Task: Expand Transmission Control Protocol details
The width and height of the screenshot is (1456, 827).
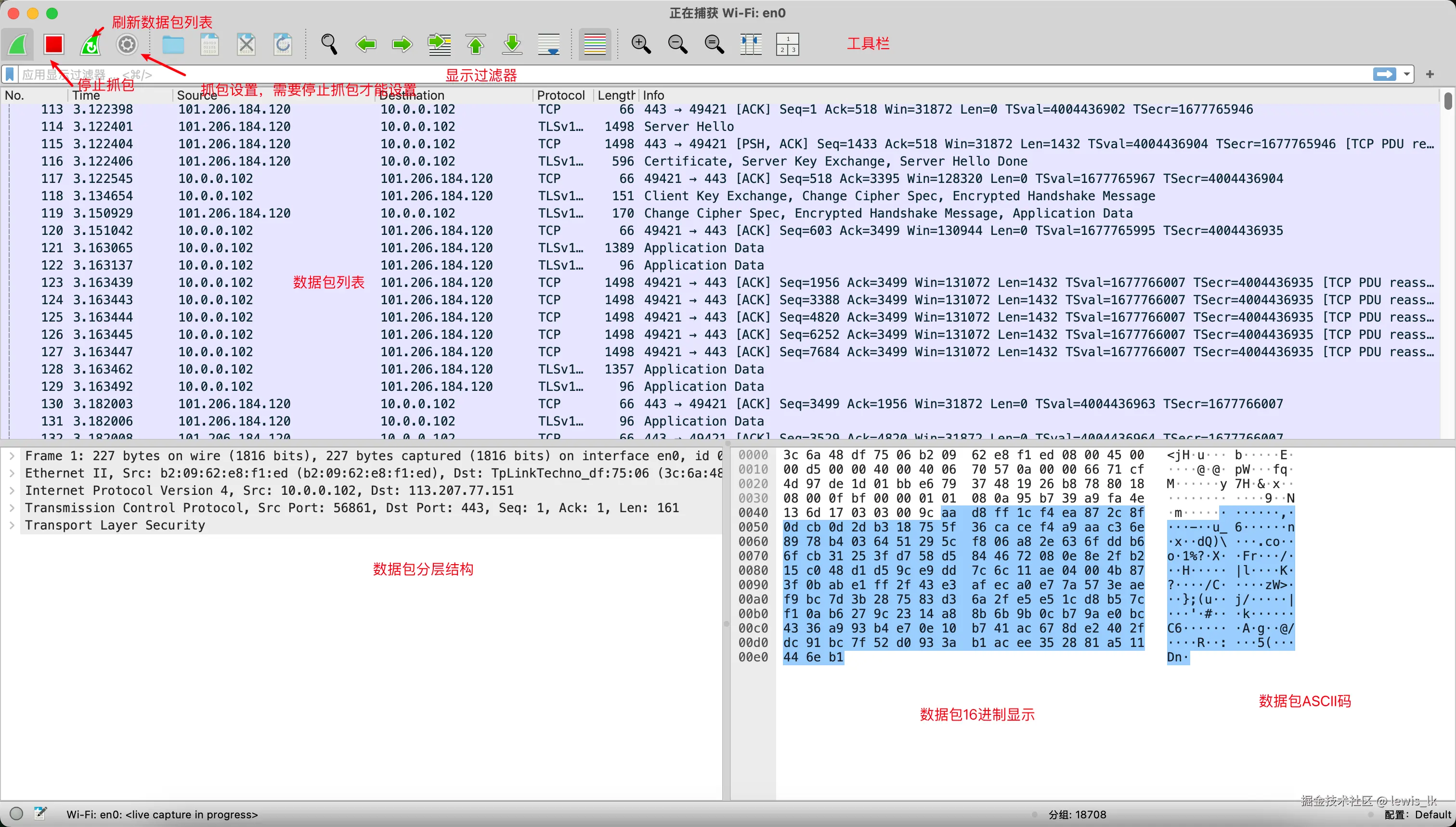Action: click(x=12, y=508)
